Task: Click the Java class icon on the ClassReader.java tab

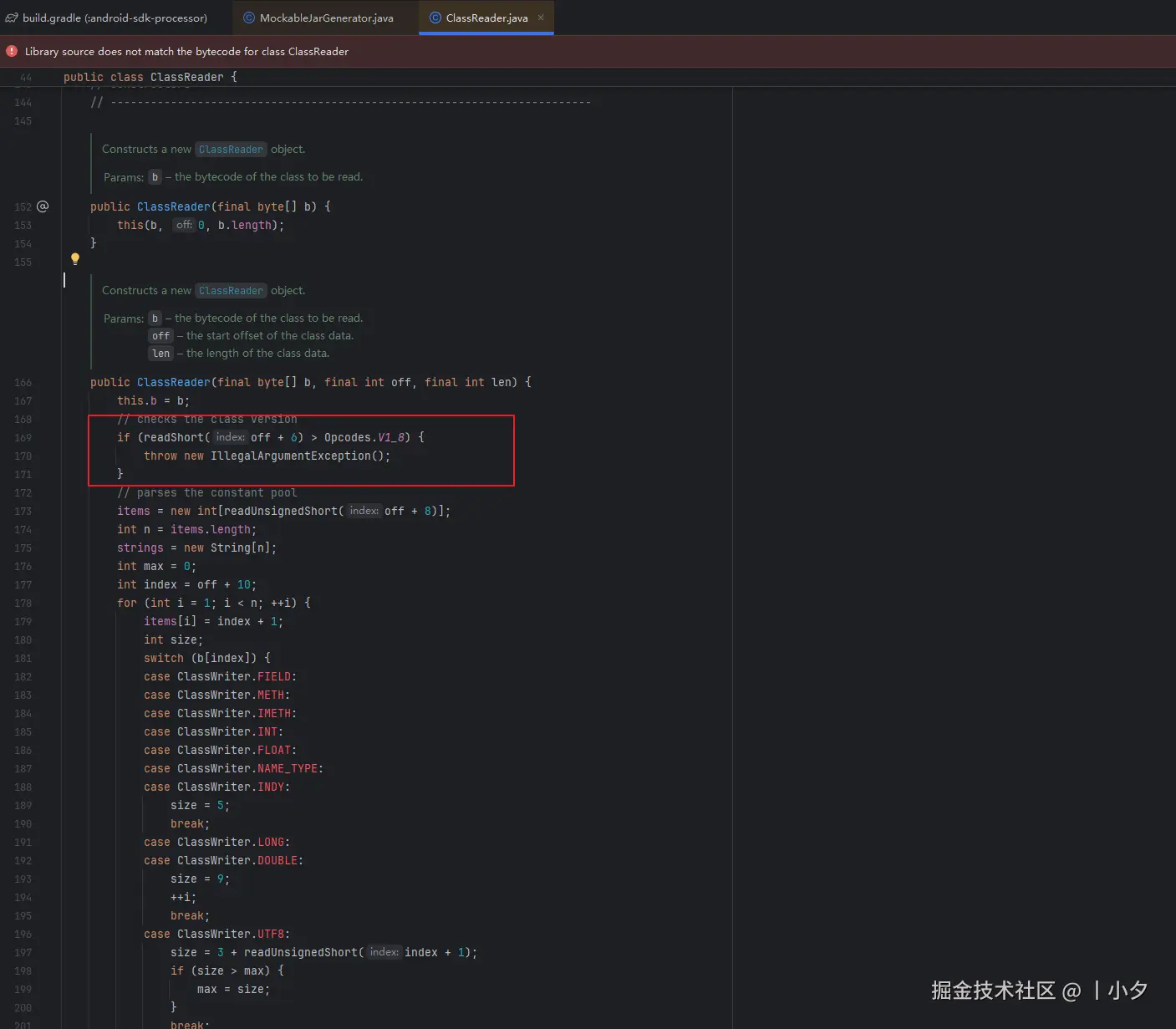Action: pyautogui.click(x=435, y=18)
